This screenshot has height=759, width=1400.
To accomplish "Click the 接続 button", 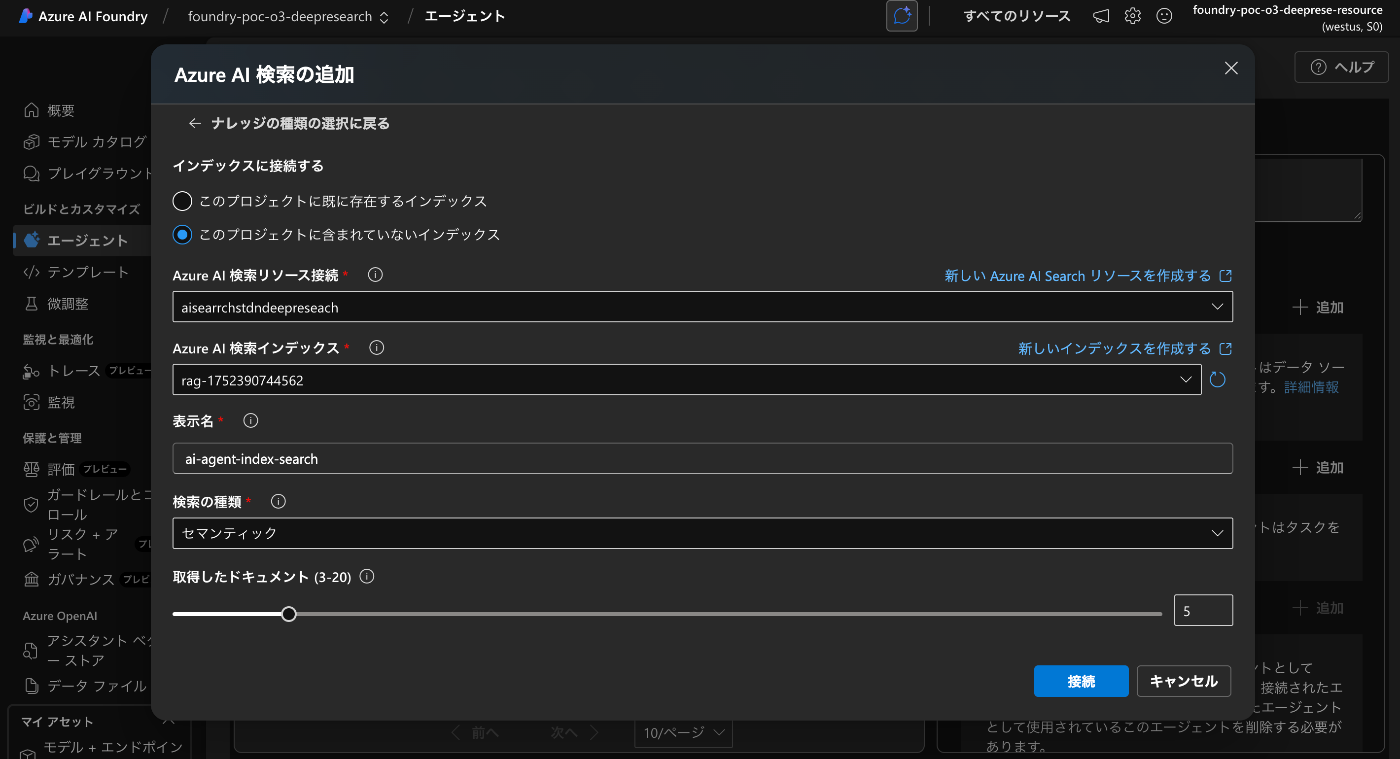I will coord(1081,681).
